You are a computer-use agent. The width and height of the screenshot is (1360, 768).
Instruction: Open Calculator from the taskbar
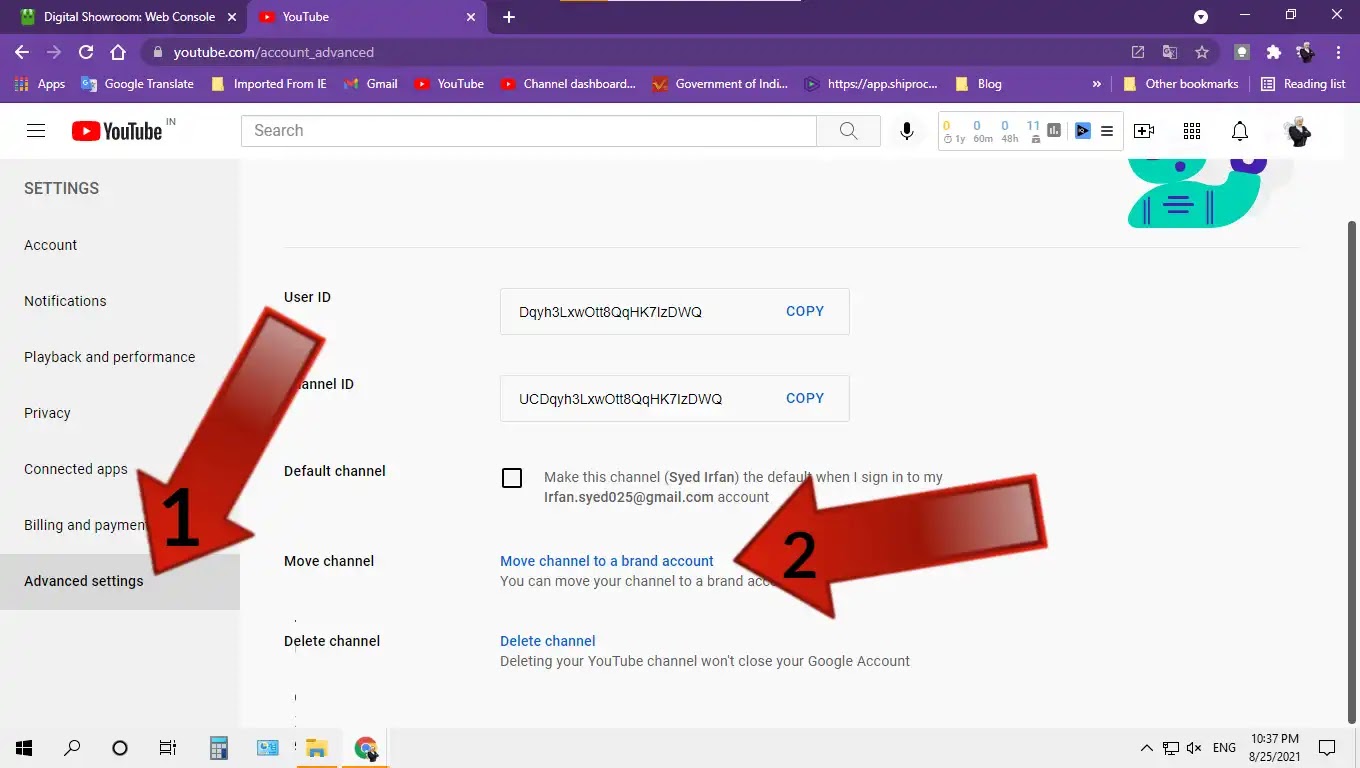219,747
